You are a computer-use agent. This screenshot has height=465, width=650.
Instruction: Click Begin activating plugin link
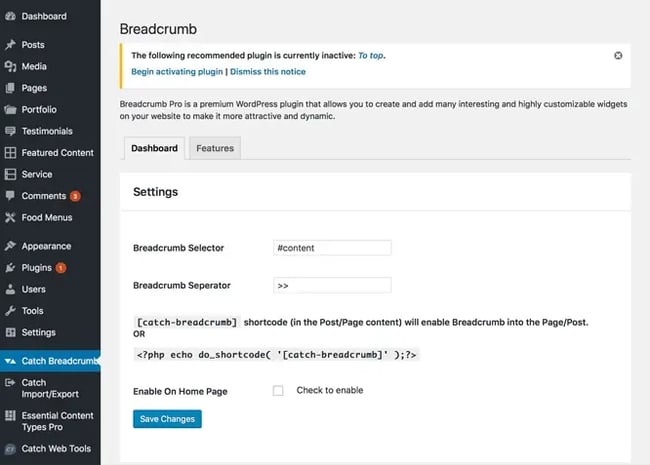[x=177, y=72]
